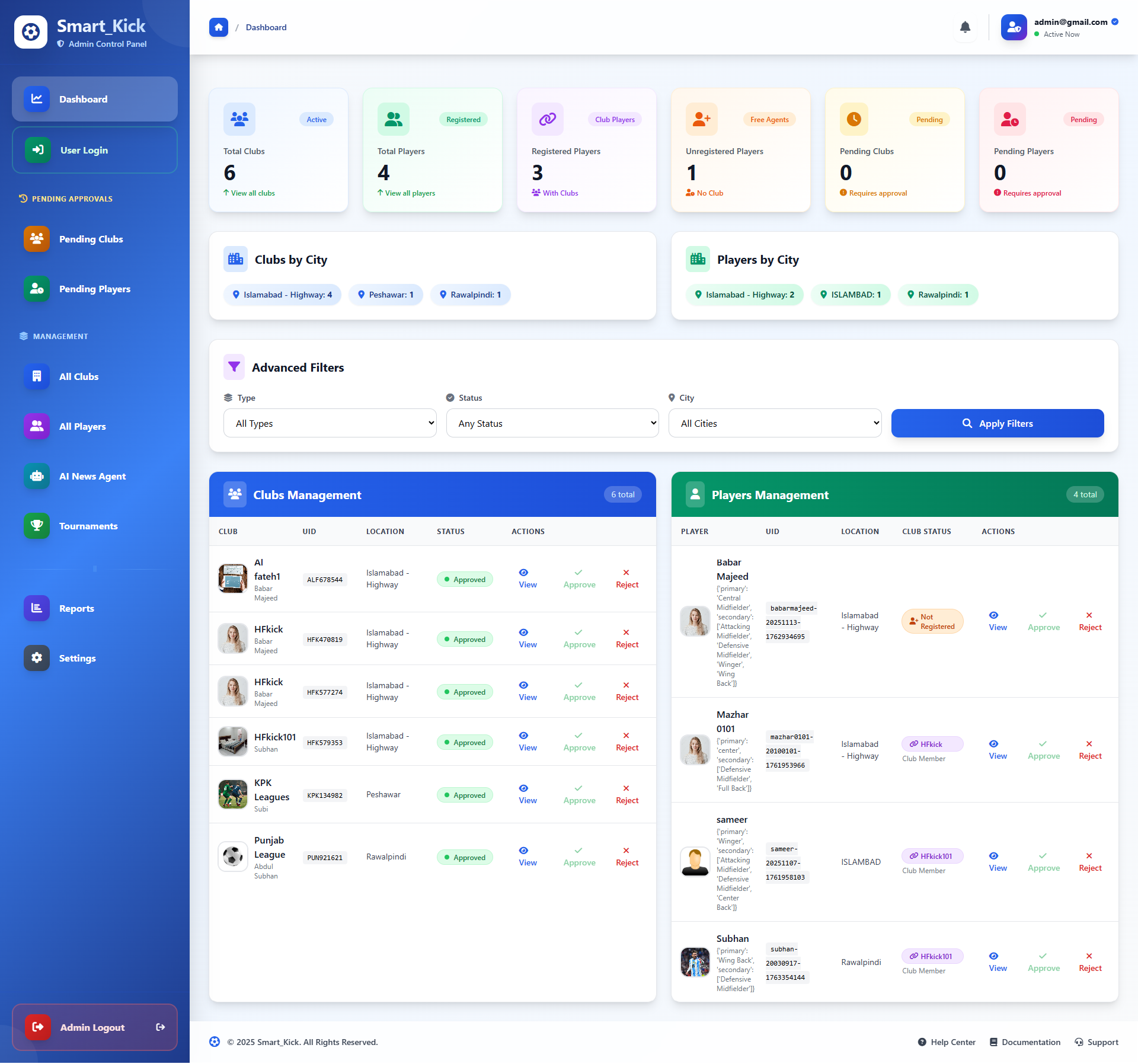Viewport: 1138px width, 1064px height.
Task: Go to All Players menu item
Action: tap(82, 426)
